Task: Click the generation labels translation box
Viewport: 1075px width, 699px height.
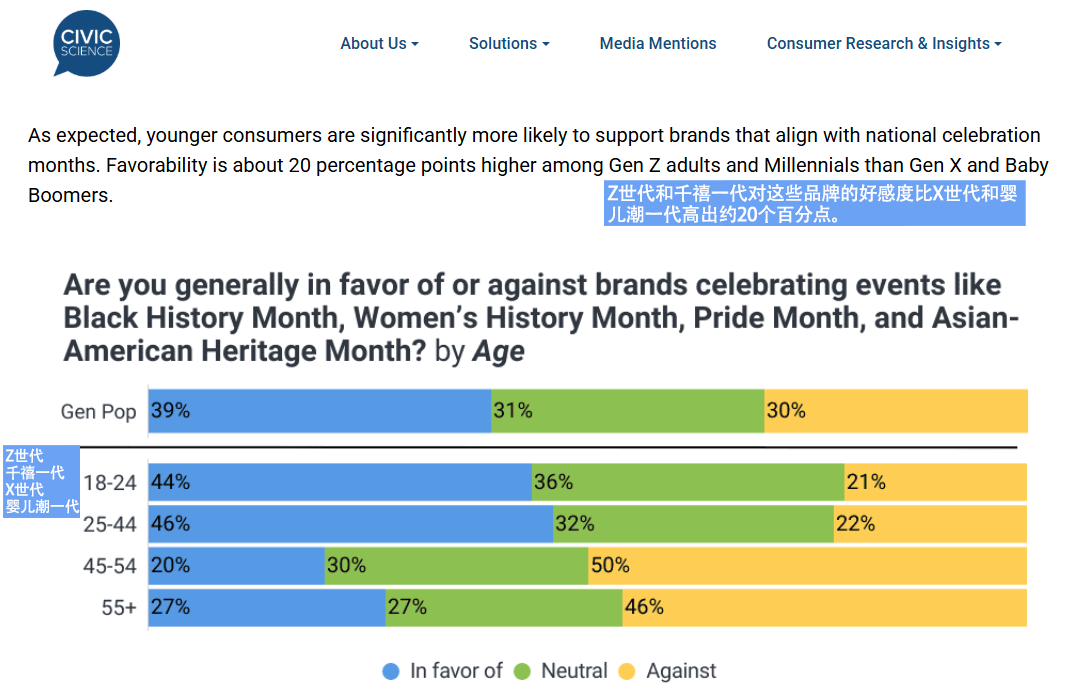Action: click(42, 481)
